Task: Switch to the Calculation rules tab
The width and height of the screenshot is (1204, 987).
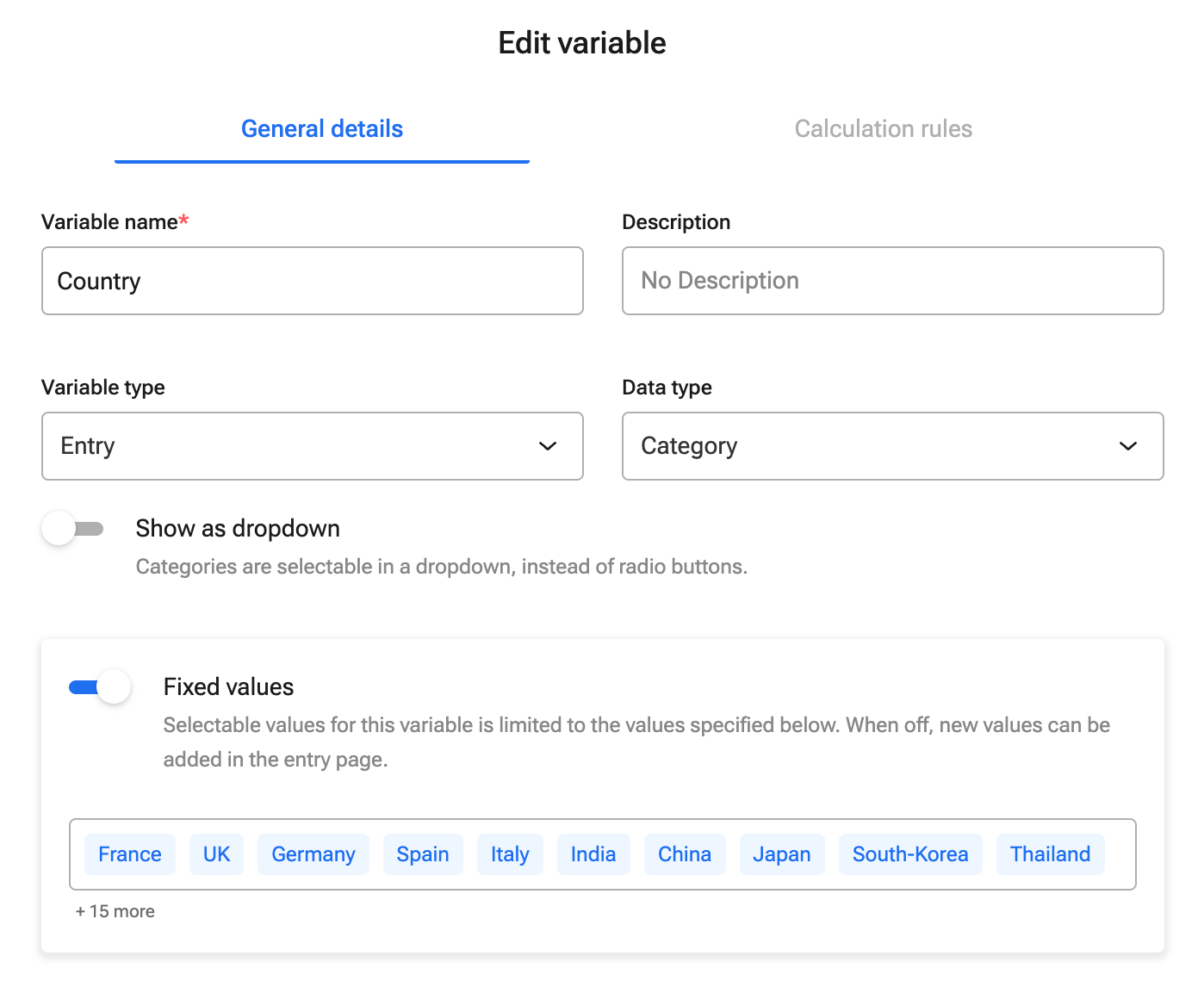Action: [x=883, y=129]
